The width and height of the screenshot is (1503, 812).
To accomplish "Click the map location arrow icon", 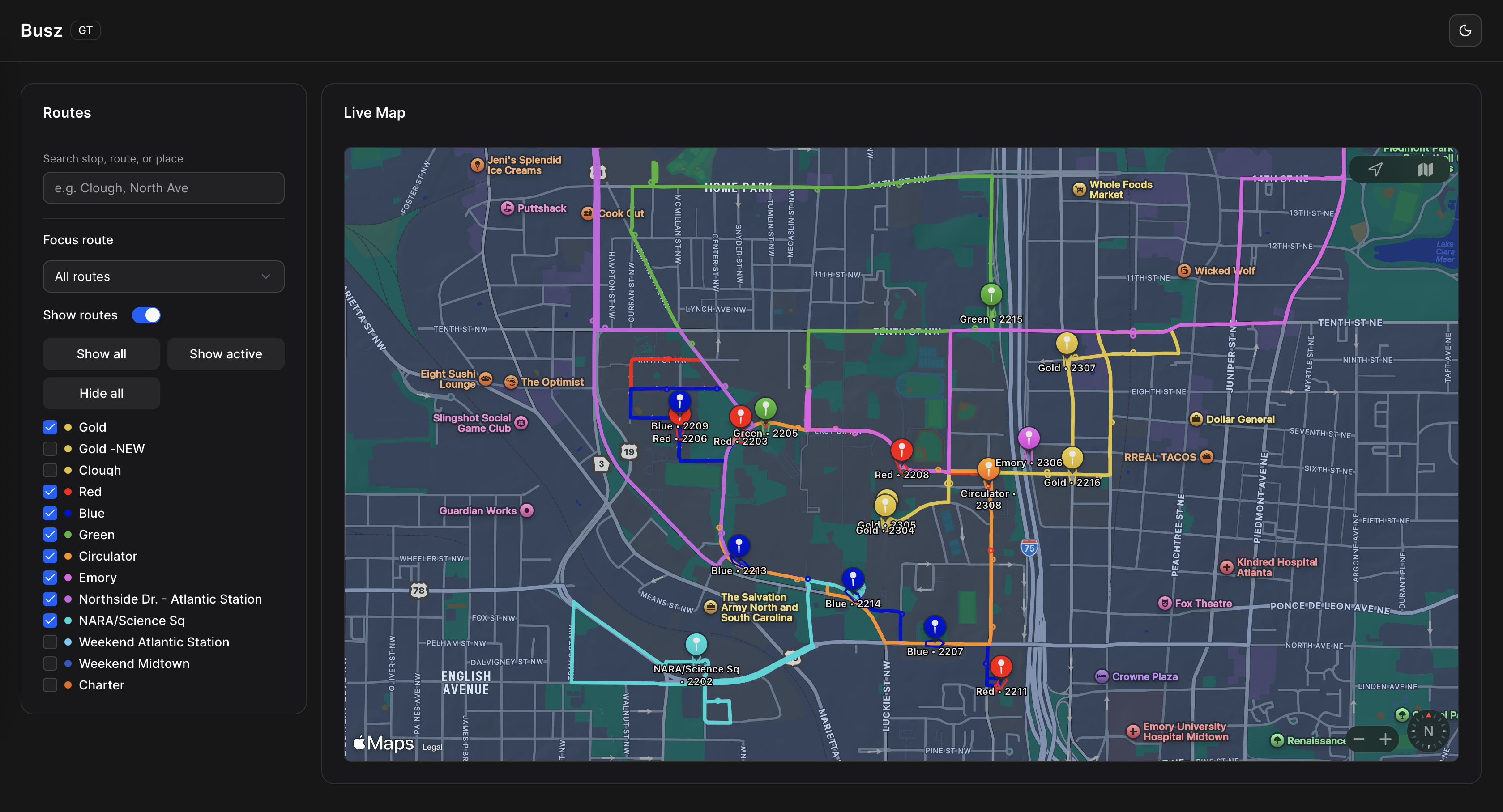I will point(1375,169).
